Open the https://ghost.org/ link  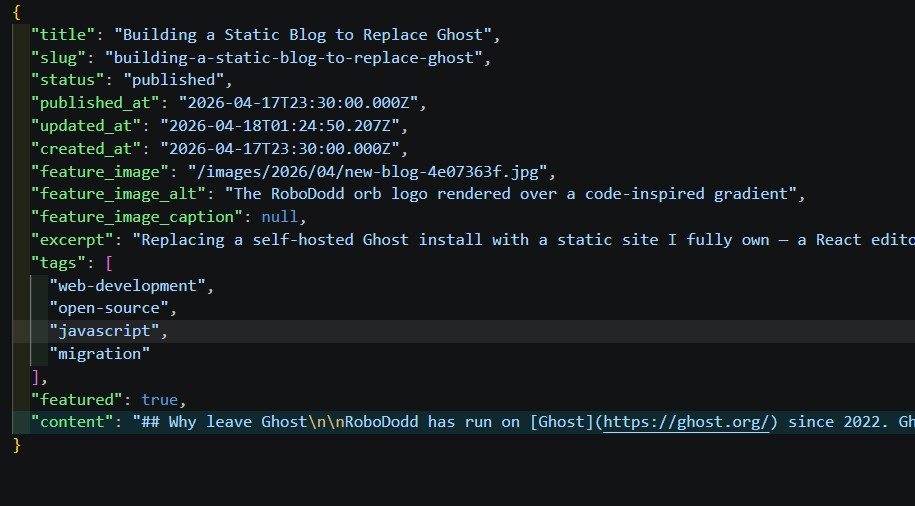coord(686,422)
